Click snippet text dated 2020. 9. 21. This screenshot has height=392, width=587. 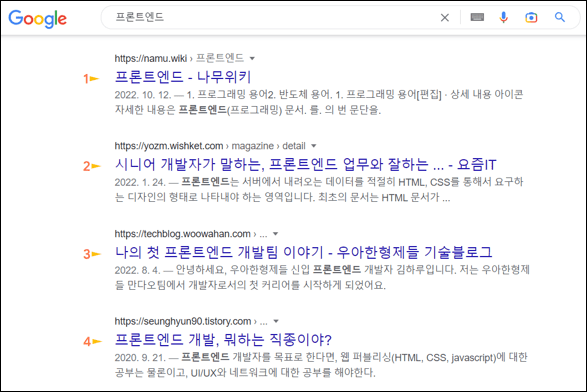pos(321,365)
